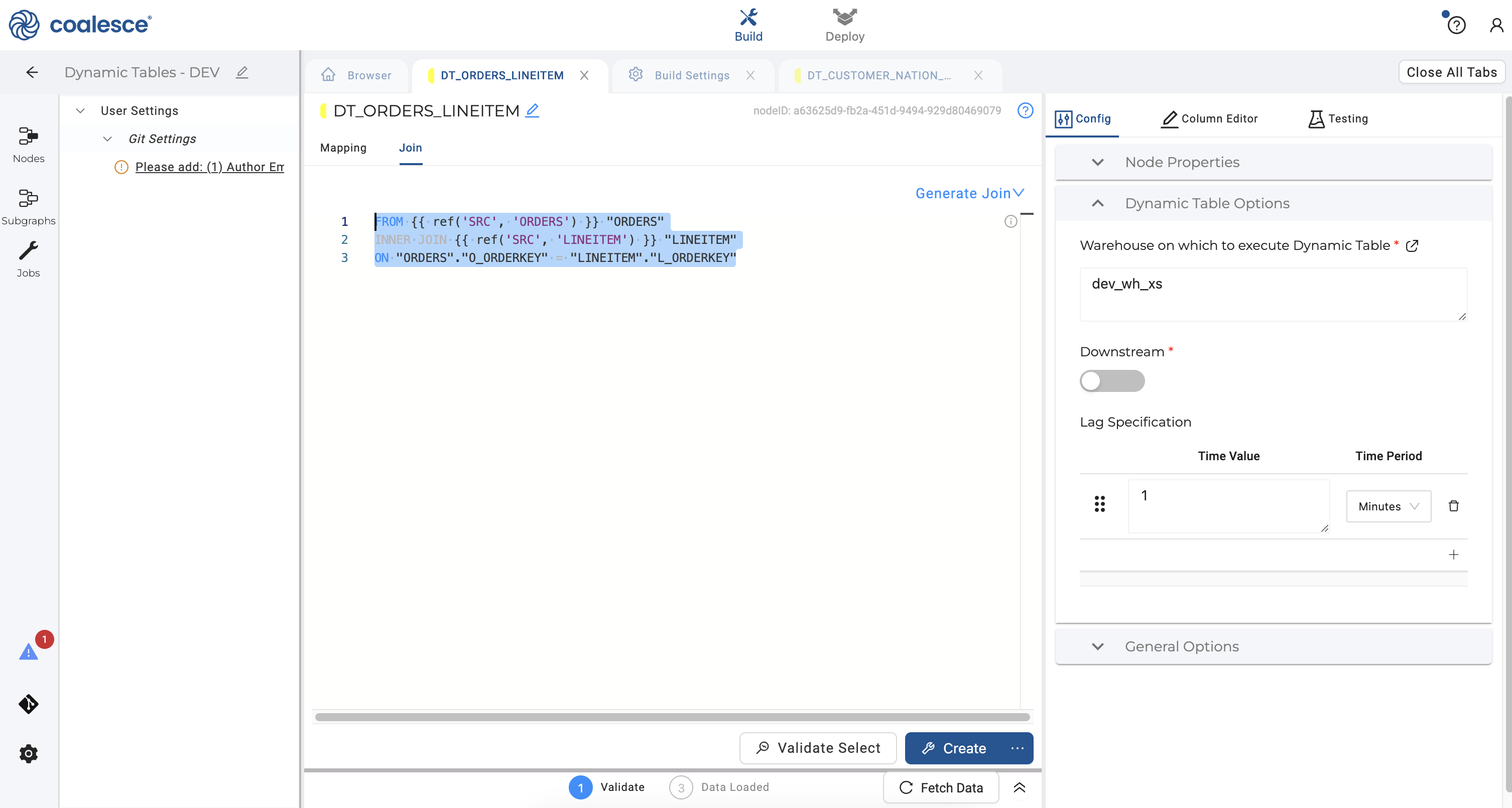Screen dimensions: 1512x808
Task: Toggle the Downstream switch
Action: [1112, 381]
